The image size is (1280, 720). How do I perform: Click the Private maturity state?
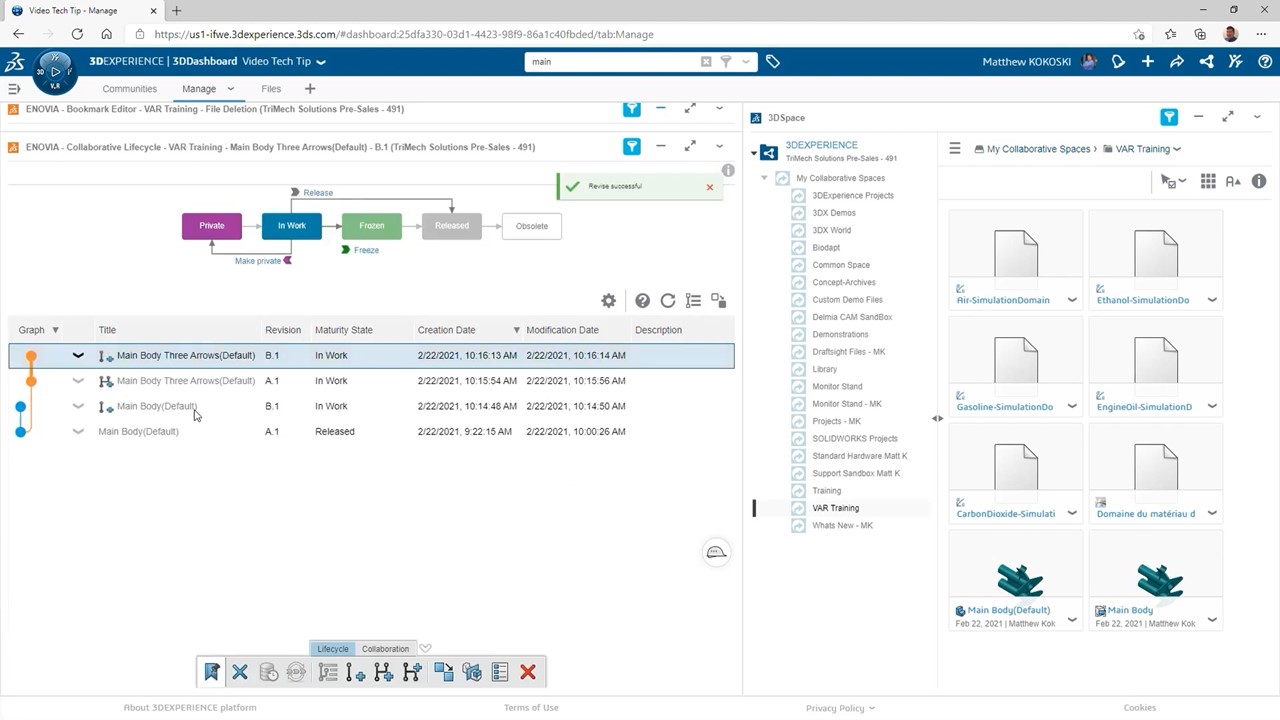tap(212, 226)
